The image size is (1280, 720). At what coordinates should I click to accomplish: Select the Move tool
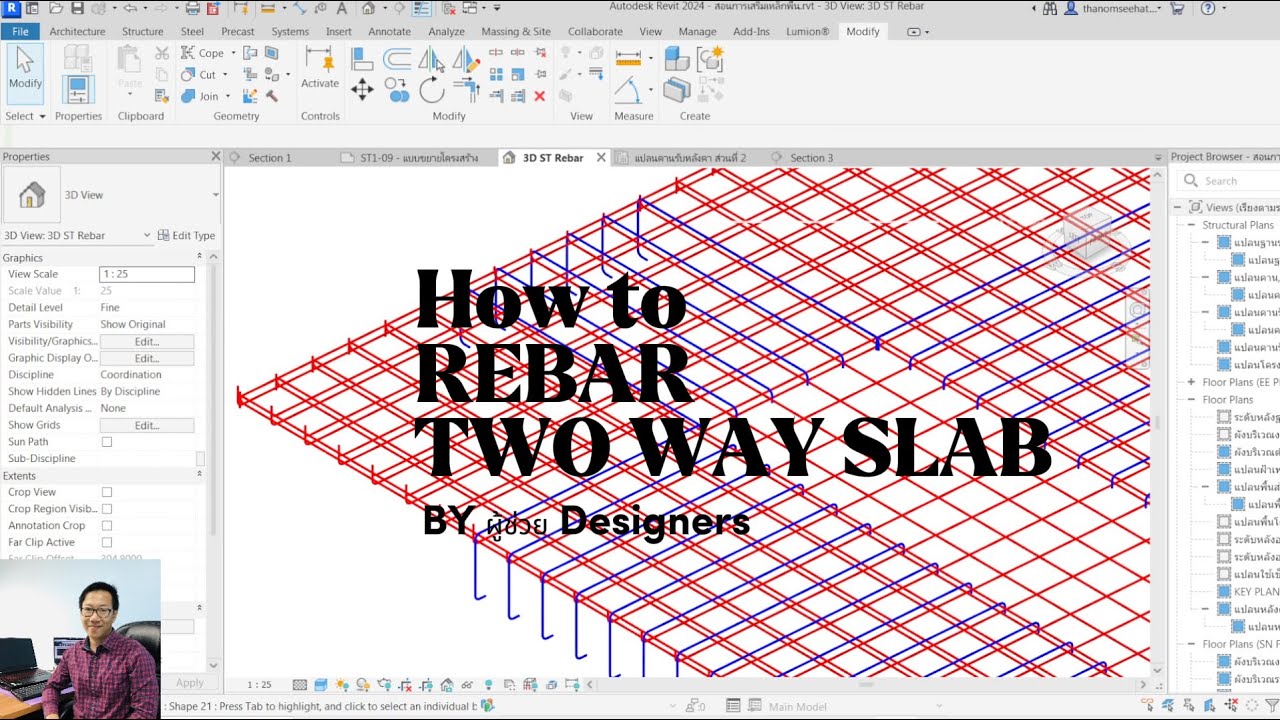(x=362, y=89)
